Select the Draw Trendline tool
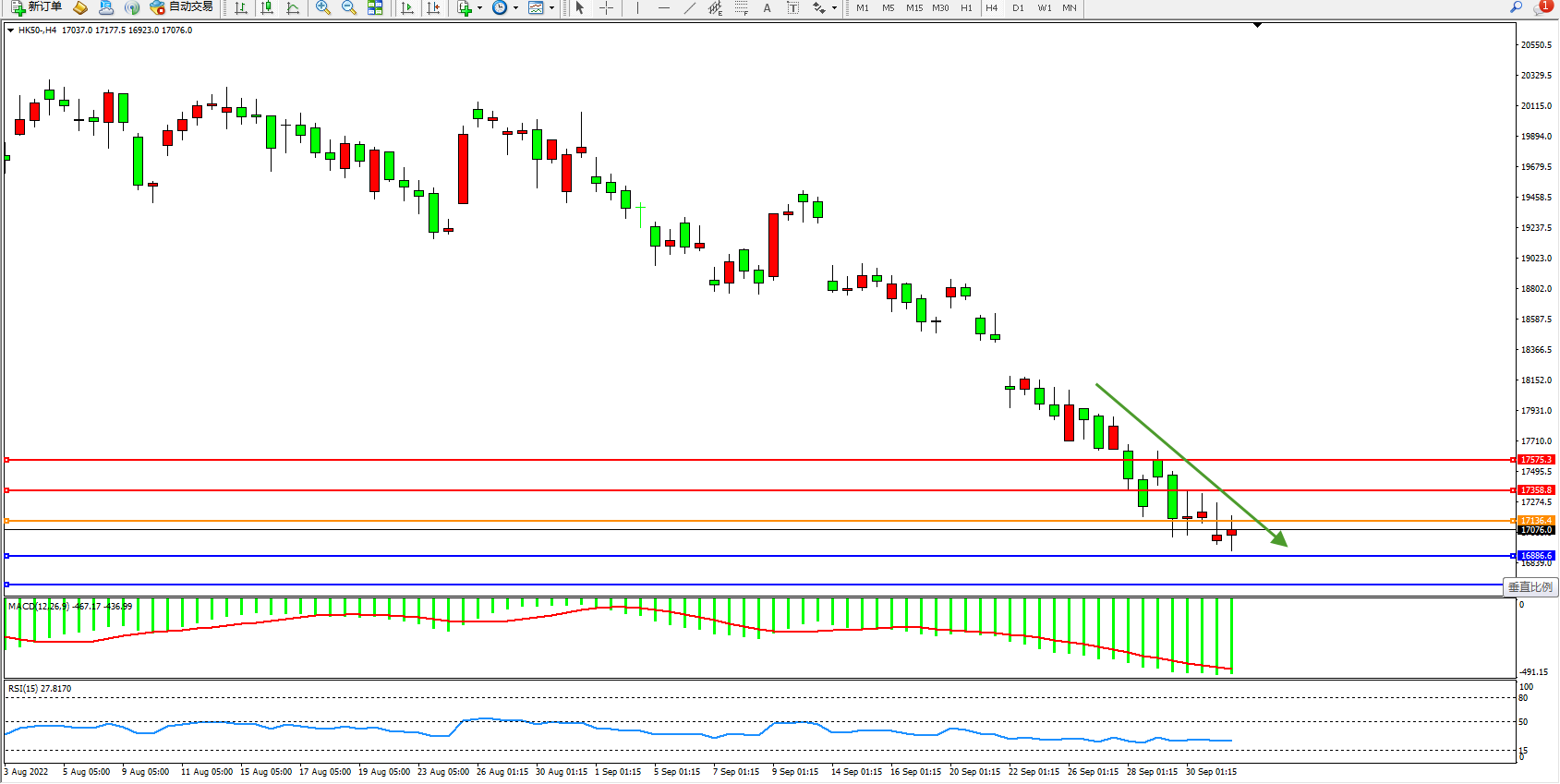 [689, 7]
